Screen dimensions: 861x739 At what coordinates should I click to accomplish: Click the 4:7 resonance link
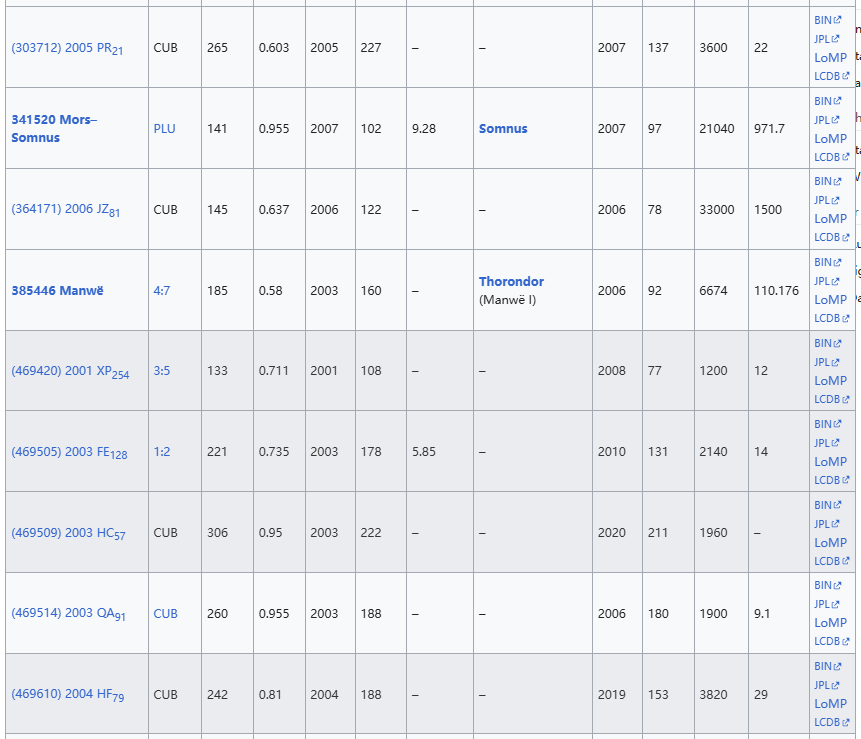point(162,291)
